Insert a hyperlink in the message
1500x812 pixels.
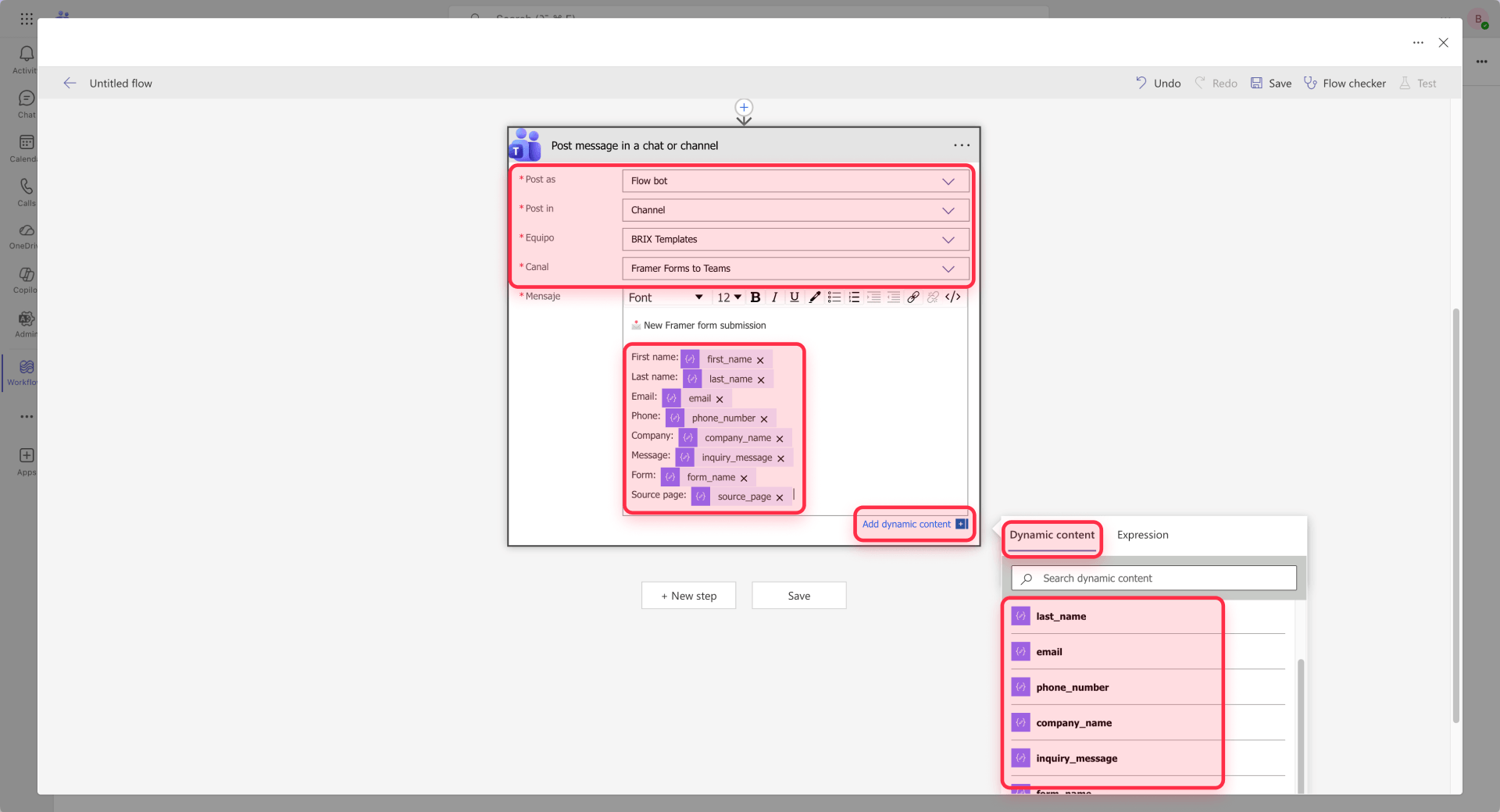[x=913, y=297]
